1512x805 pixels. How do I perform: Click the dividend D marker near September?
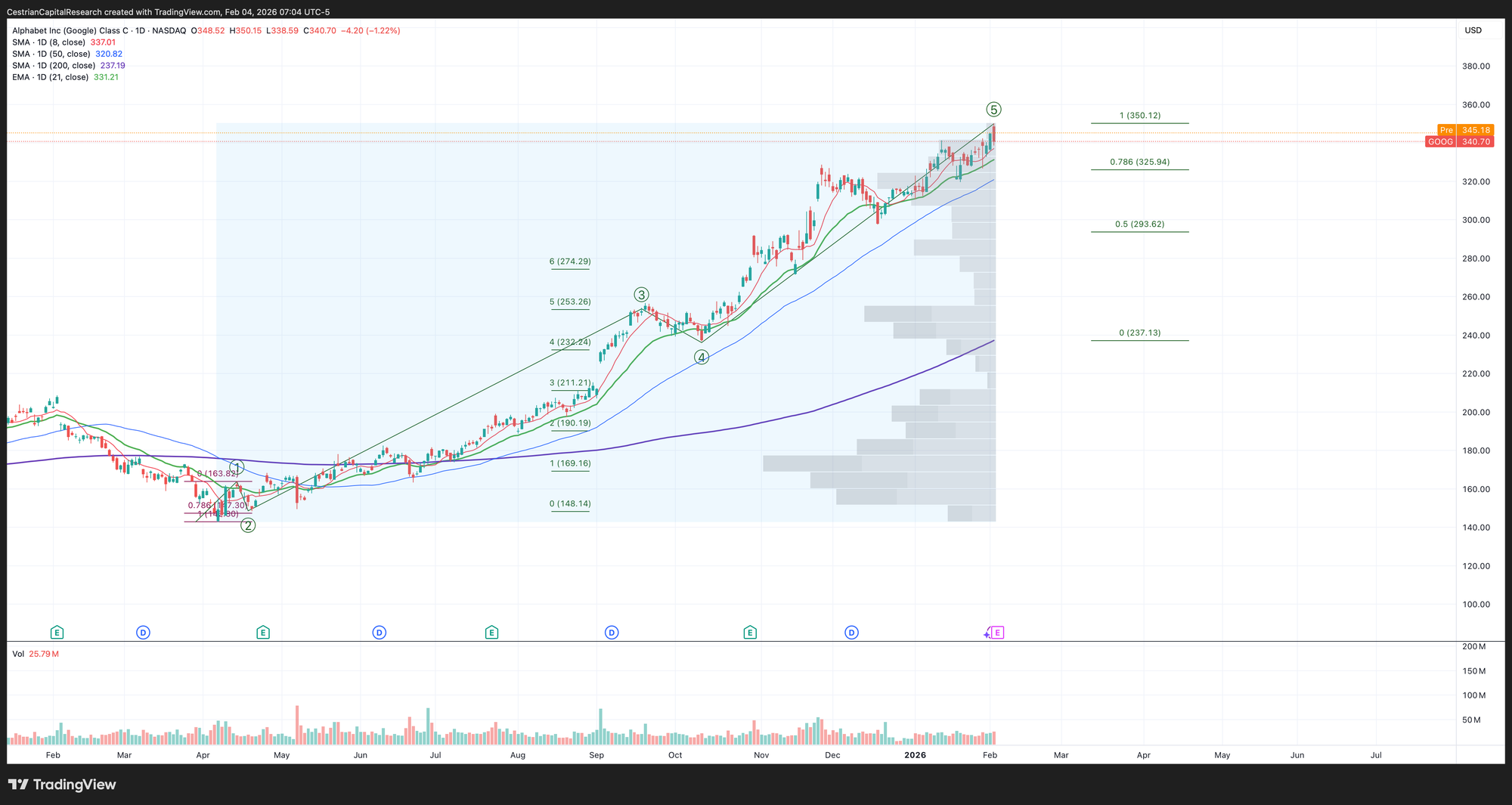point(612,633)
